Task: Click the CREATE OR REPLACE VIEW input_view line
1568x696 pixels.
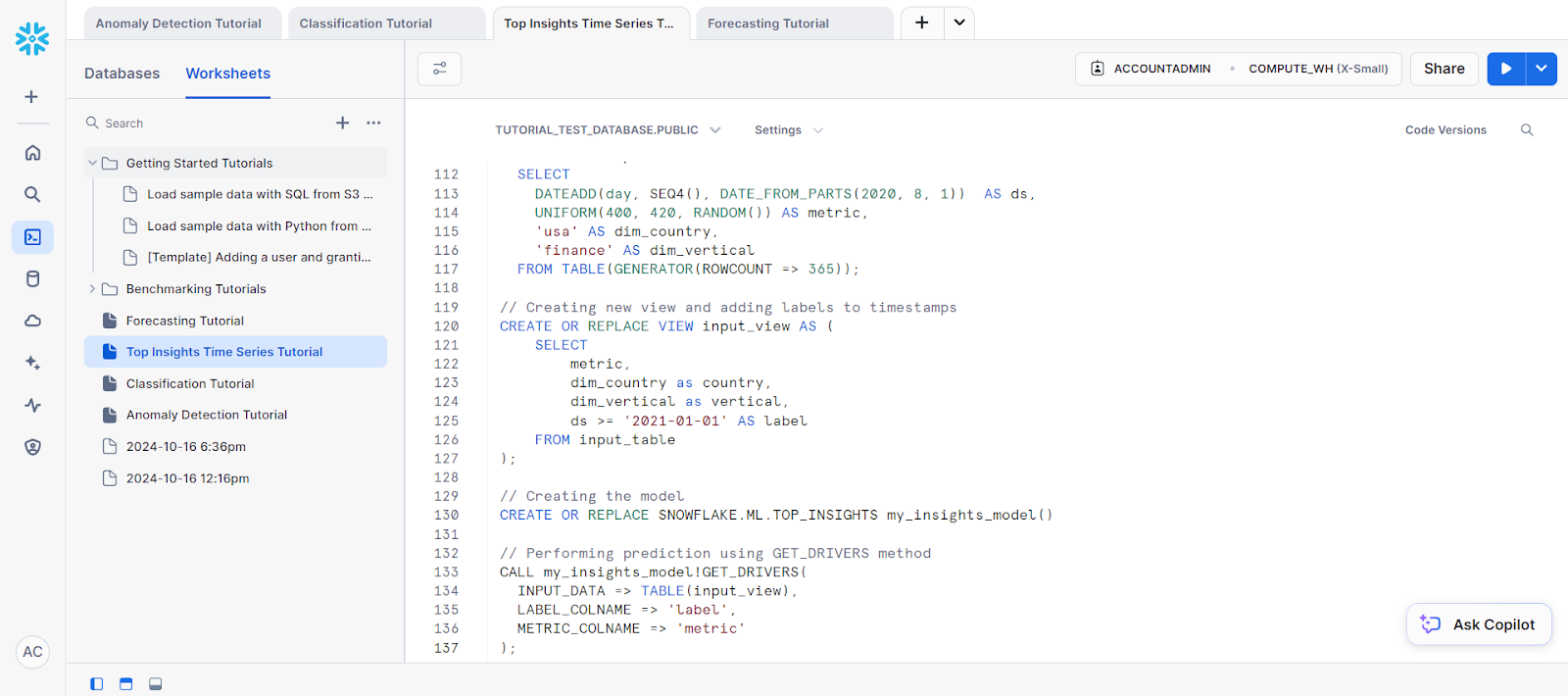Action: [x=666, y=326]
